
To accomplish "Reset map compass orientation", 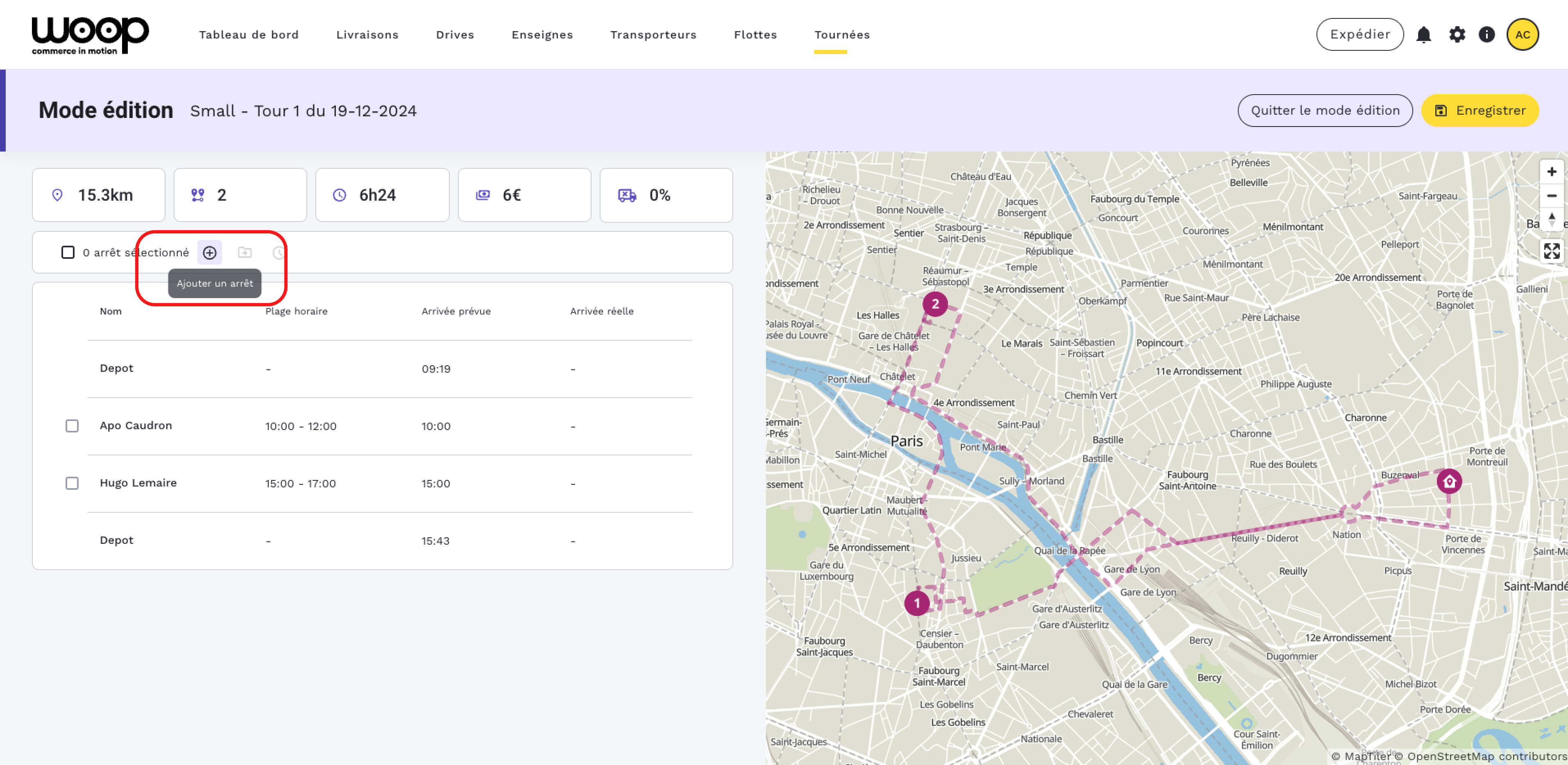I will point(1551,219).
